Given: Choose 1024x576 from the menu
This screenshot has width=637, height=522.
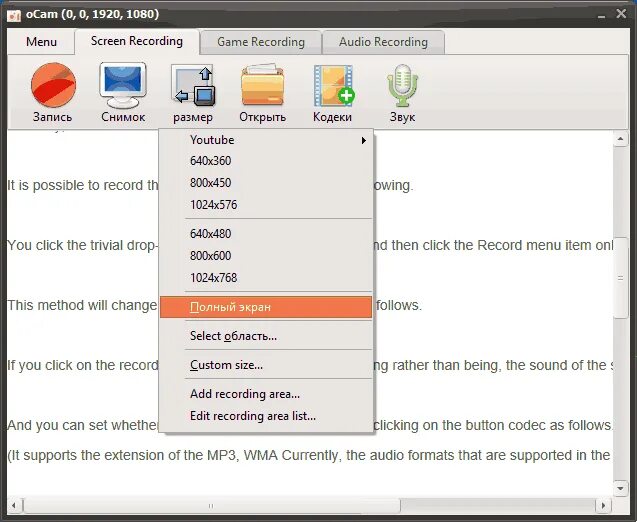Looking at the screenshot, I should pyautogui.click(x=266, y=205).
